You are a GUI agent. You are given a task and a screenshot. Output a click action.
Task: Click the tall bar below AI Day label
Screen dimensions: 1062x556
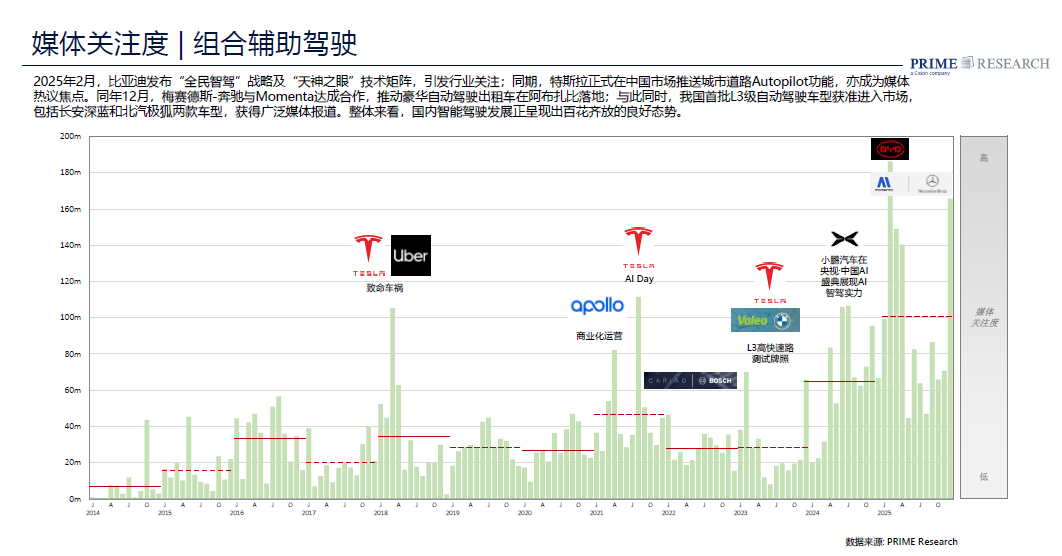click(x=639, y=398)
